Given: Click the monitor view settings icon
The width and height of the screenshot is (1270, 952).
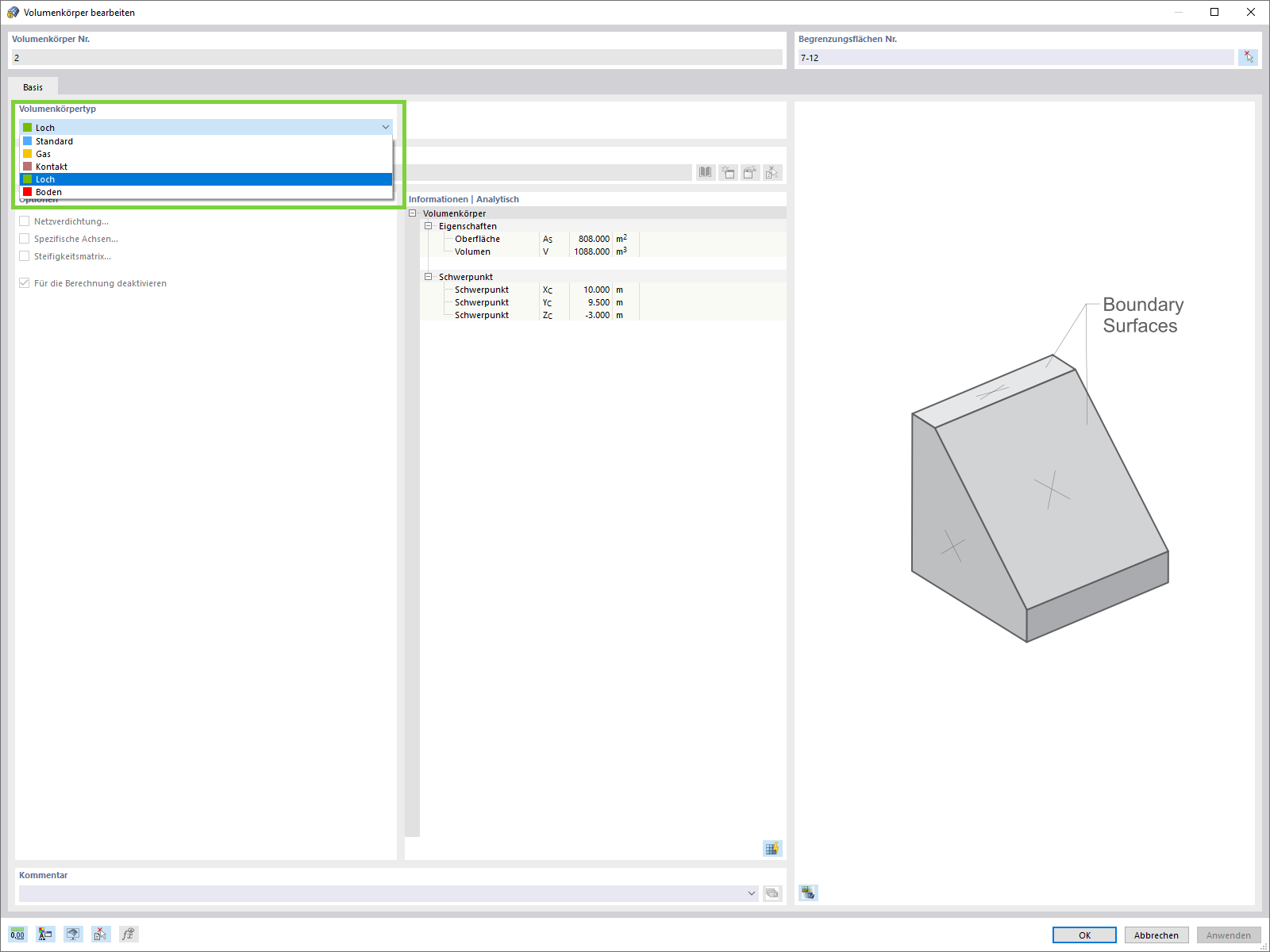Looking at the screenshot, I should [73, 934].
